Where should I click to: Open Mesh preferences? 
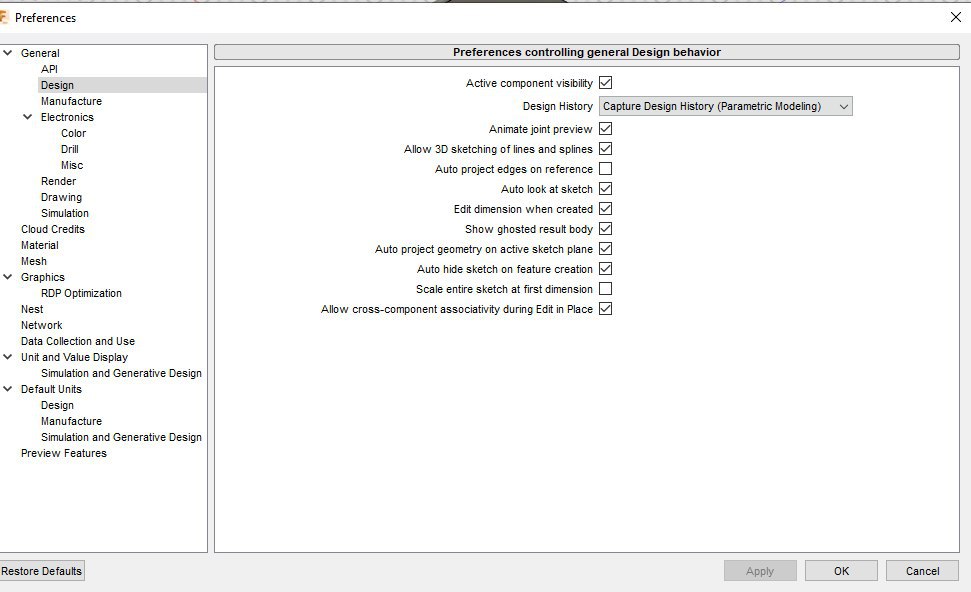point(34,261)
